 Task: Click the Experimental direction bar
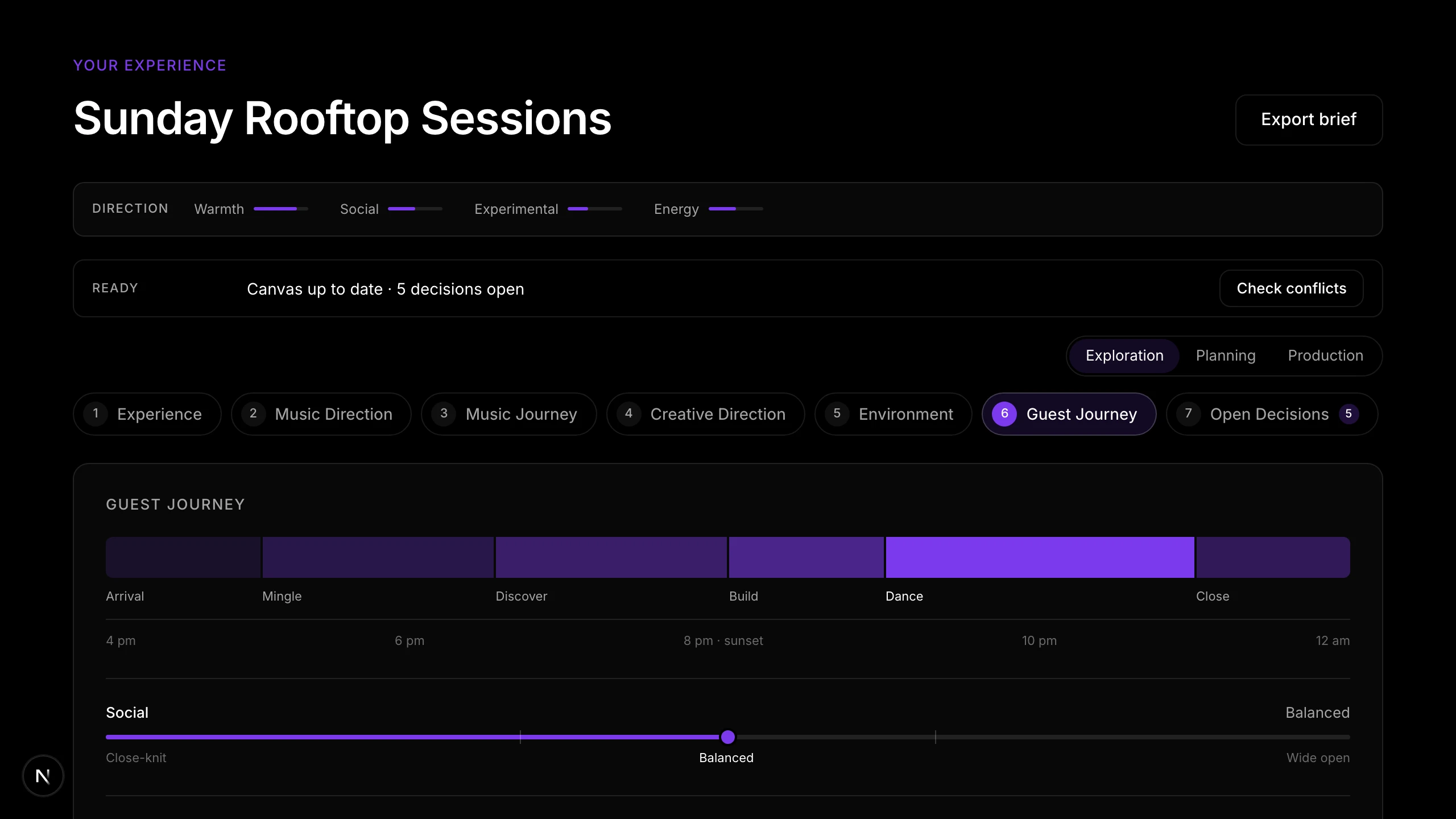(595, 209)
